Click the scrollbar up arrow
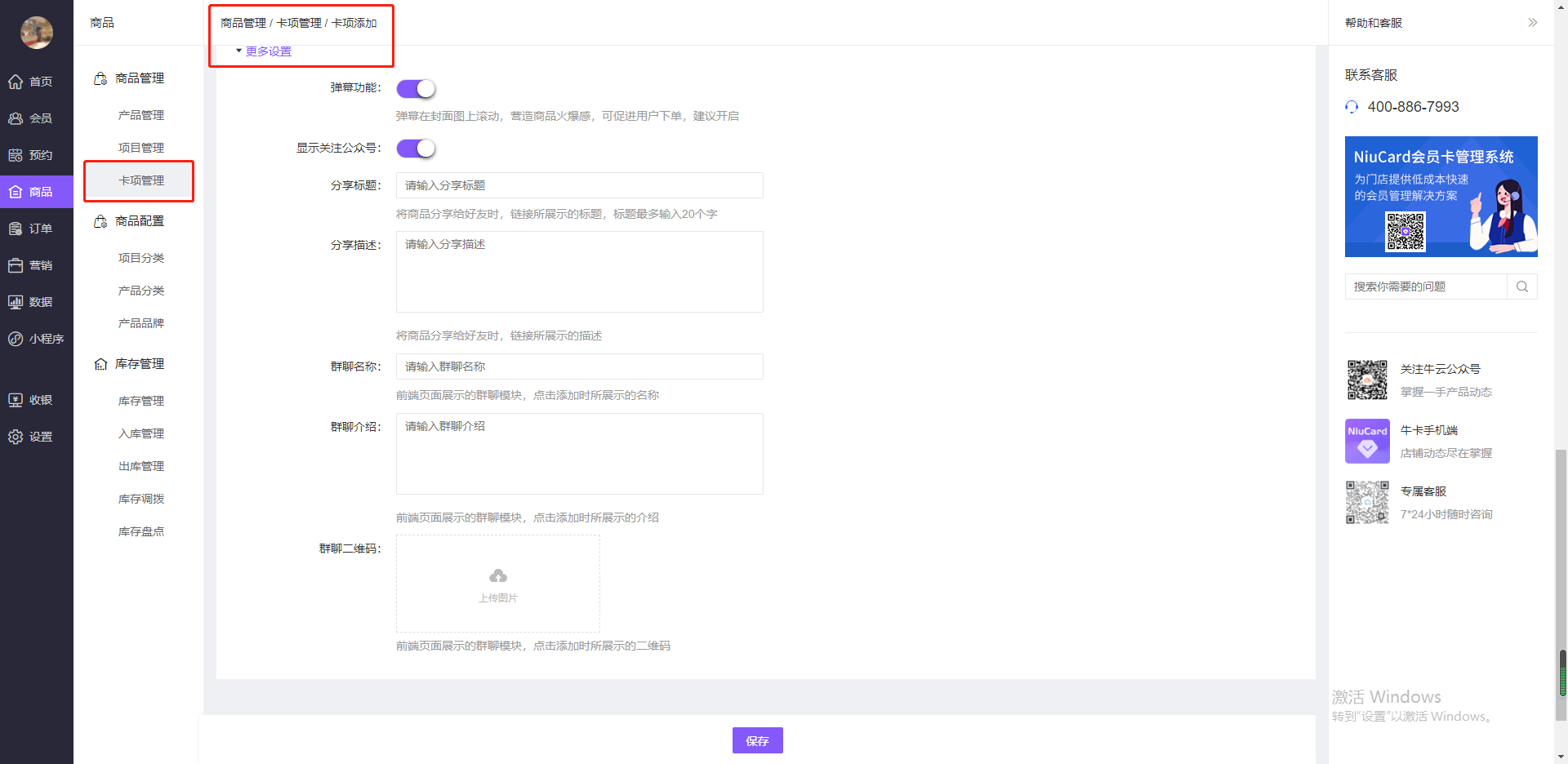Screen dimensions: 1568x764 coord(1561,7)
